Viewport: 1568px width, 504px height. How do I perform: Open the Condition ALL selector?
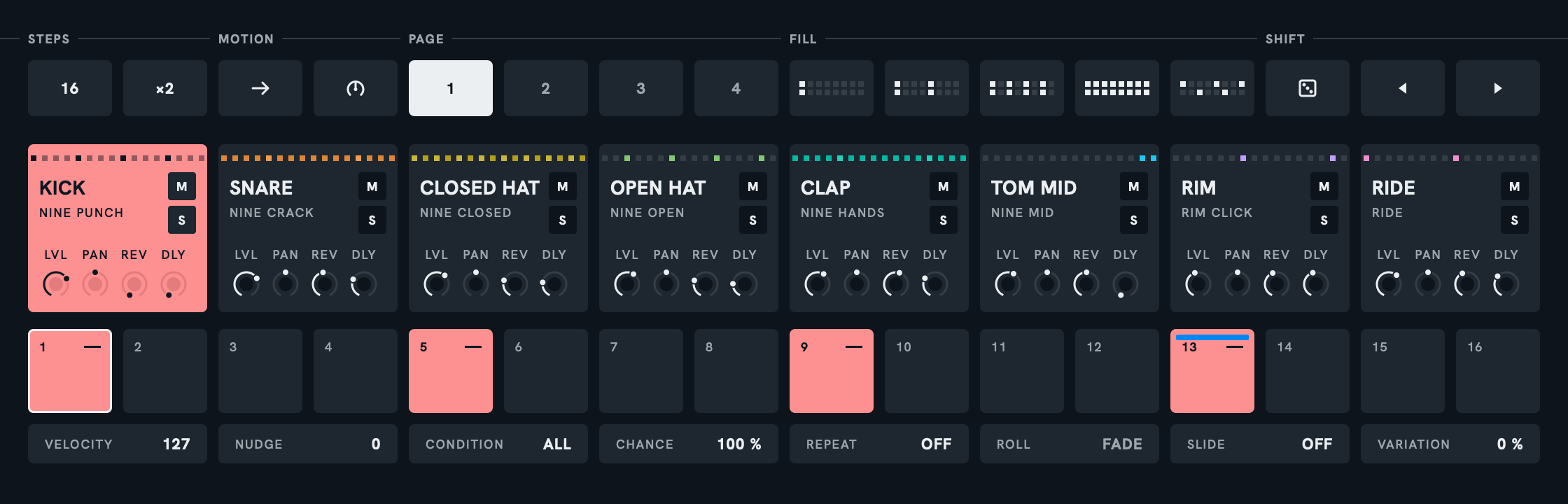tap(498, 444)
